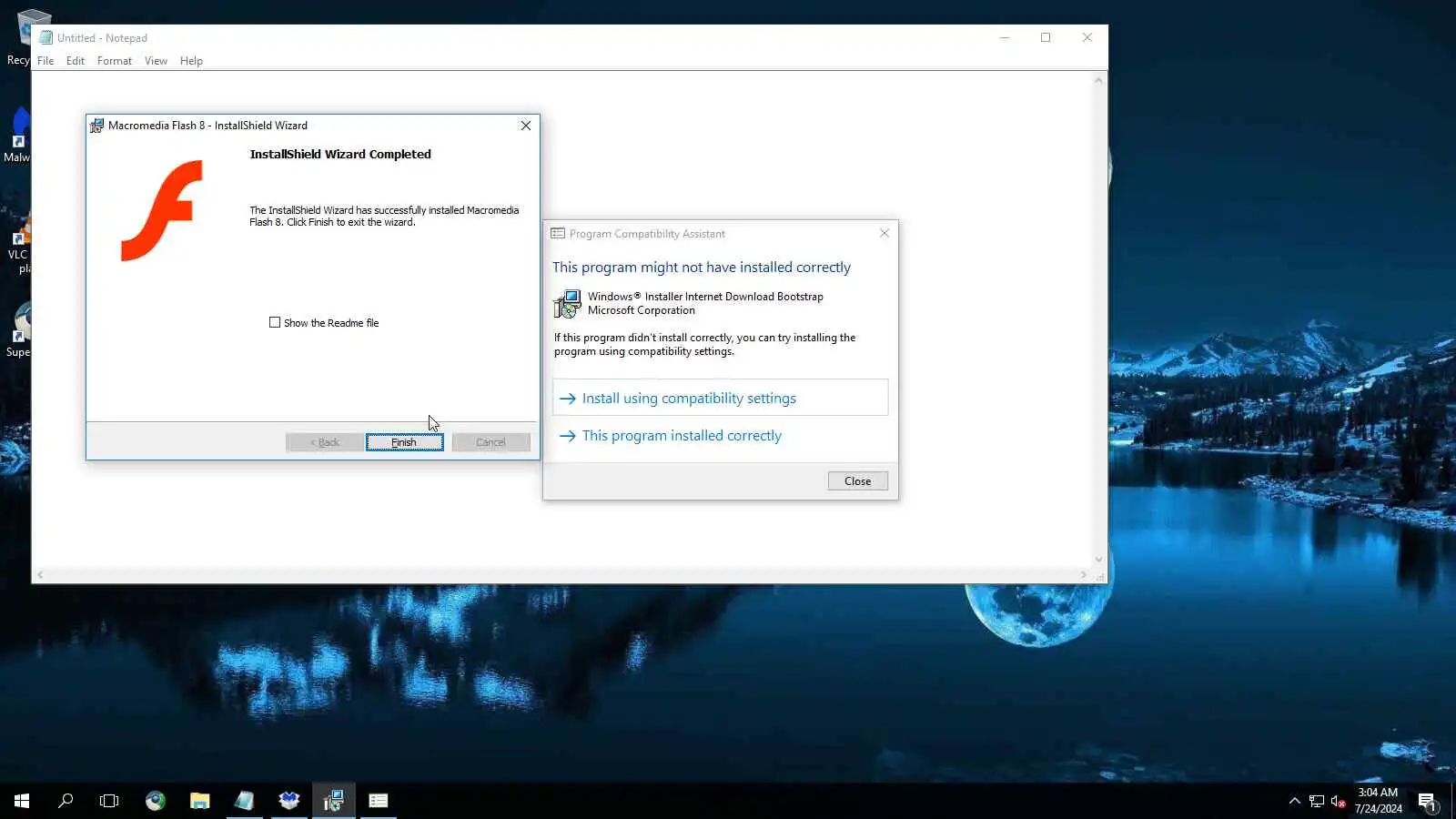1456x819 pixels.
Task: Click Finish in the InstallShield Wizard
Action: click(x=404, y=442)
